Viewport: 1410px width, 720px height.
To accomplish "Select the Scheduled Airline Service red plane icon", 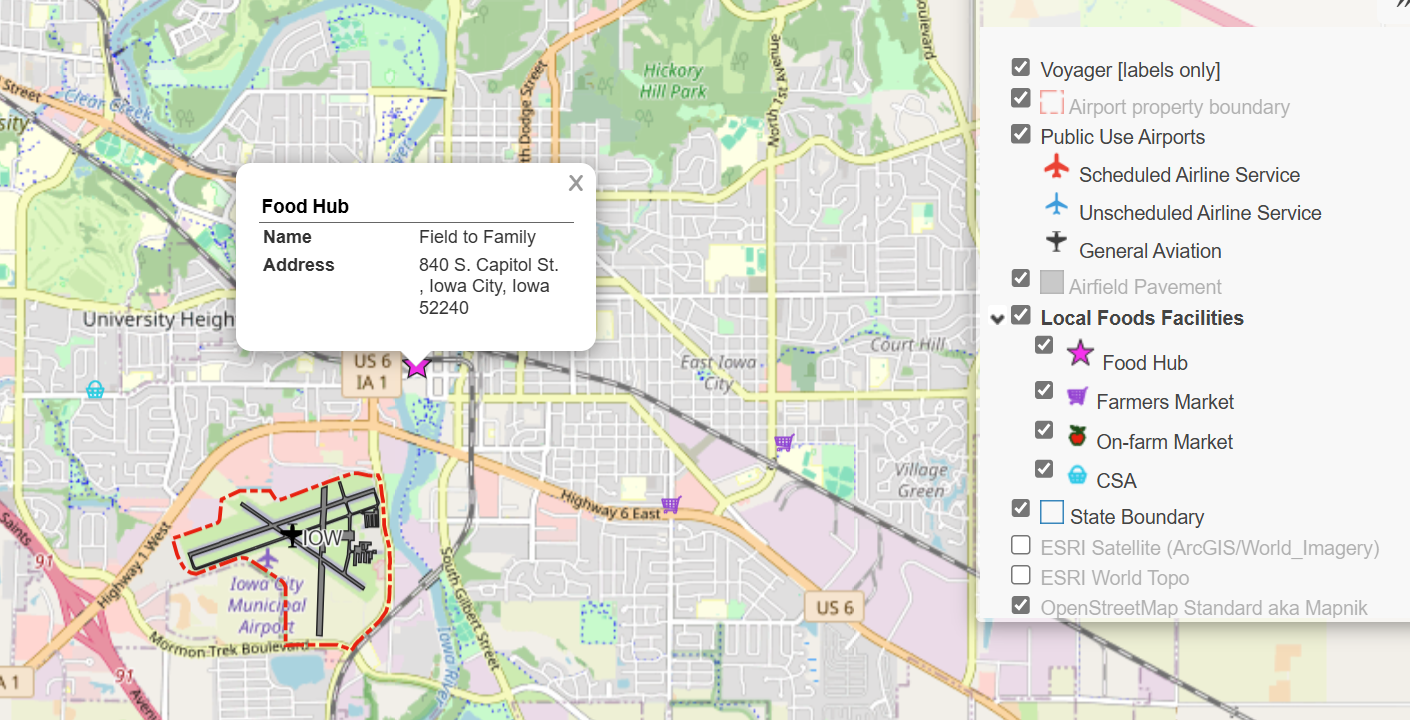I will [x=1057, y=168].
